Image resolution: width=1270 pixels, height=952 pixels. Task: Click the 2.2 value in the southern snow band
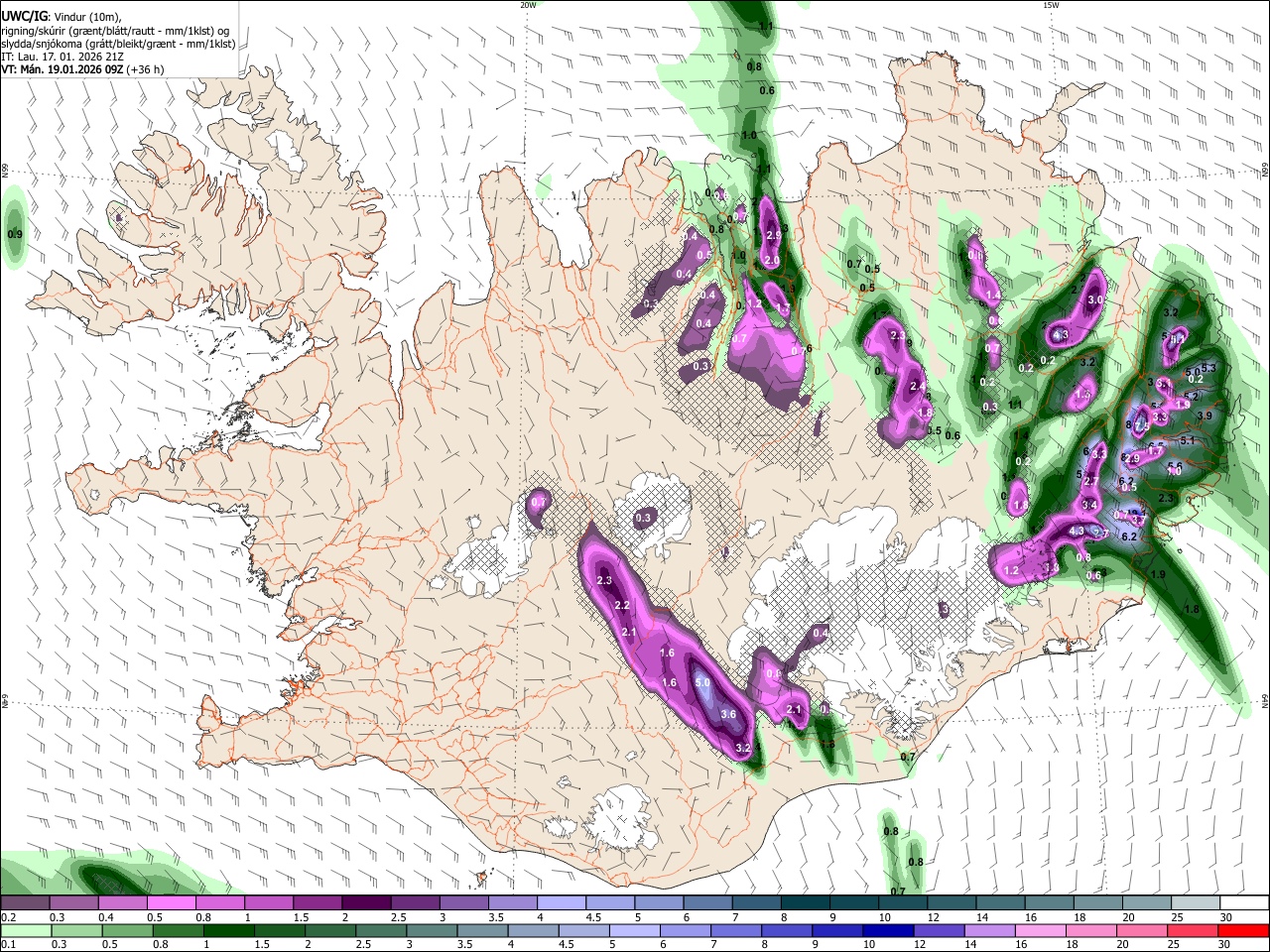[622, 605]
